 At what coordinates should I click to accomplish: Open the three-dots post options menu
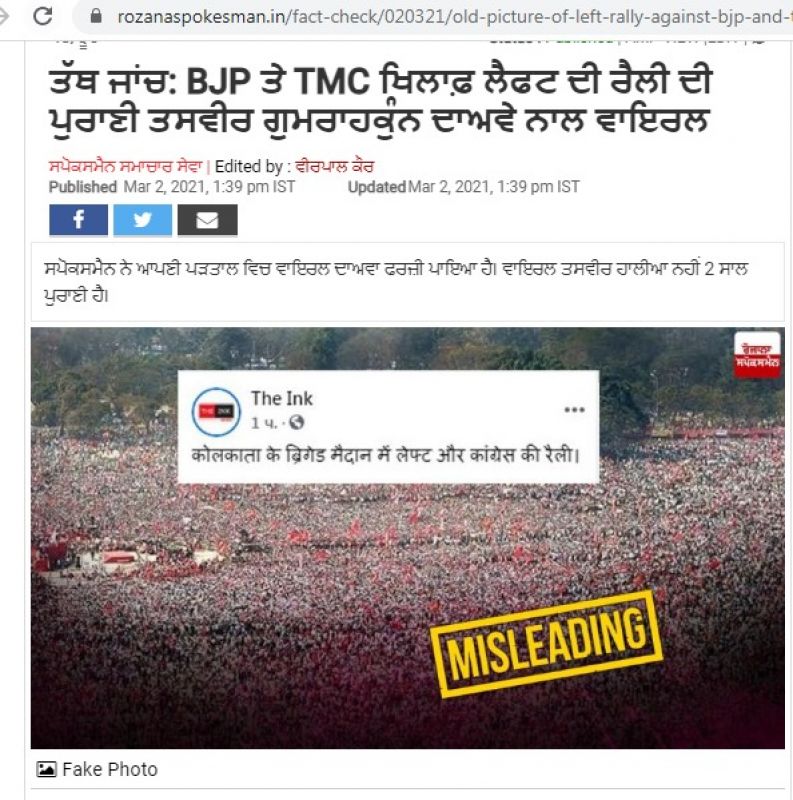click(x=574, y=410)
